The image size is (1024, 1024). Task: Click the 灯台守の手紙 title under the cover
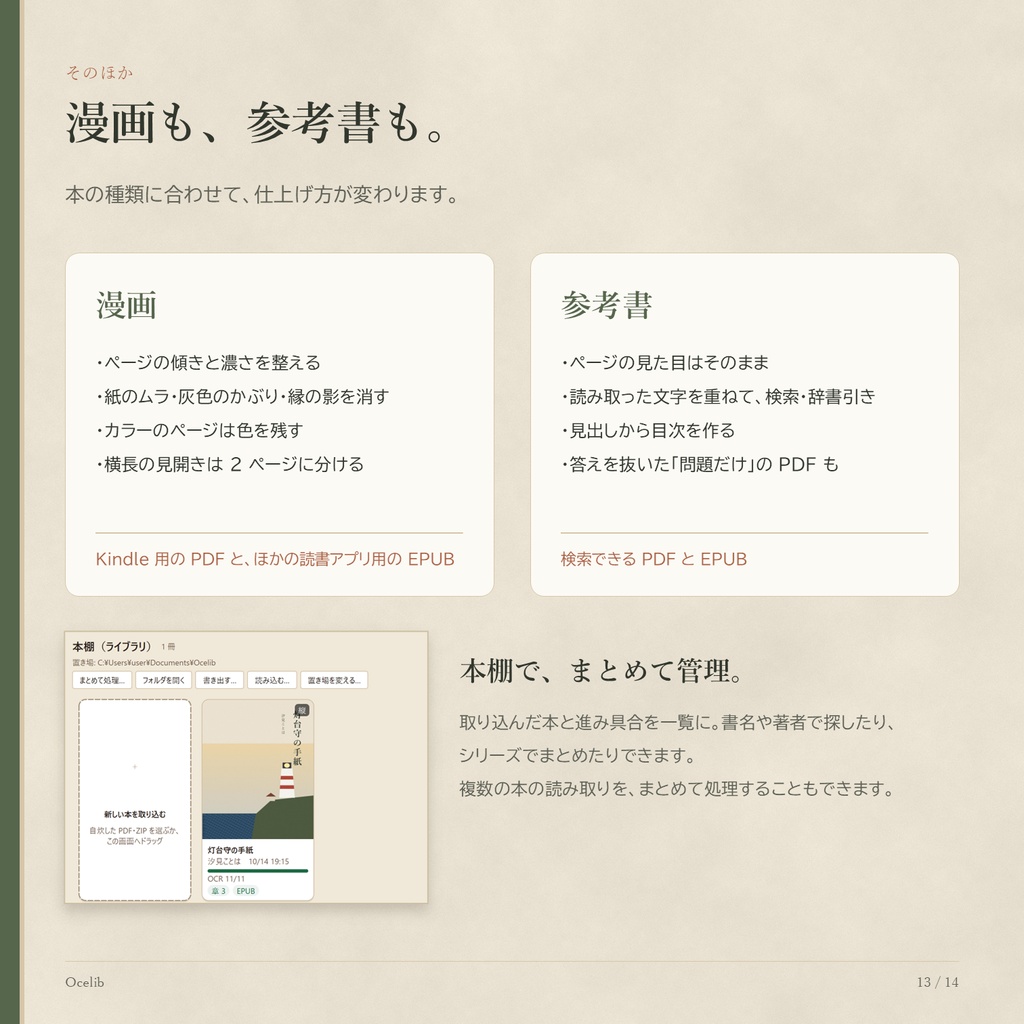pyautogui.click(x=231, y=850)
